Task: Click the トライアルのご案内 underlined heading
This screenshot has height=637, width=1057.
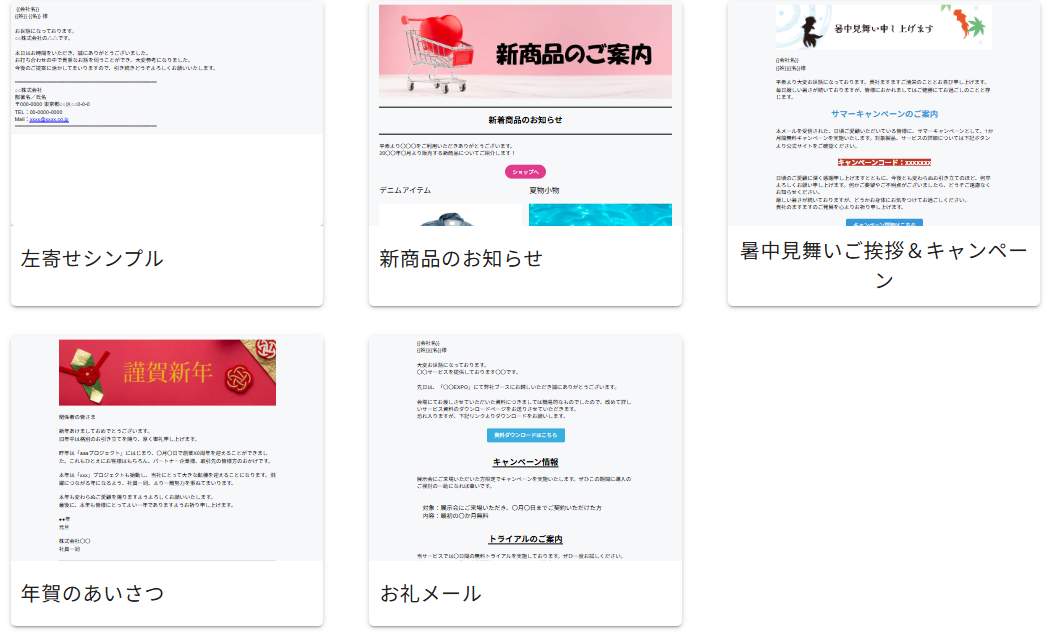Action: tap(525, 539)
